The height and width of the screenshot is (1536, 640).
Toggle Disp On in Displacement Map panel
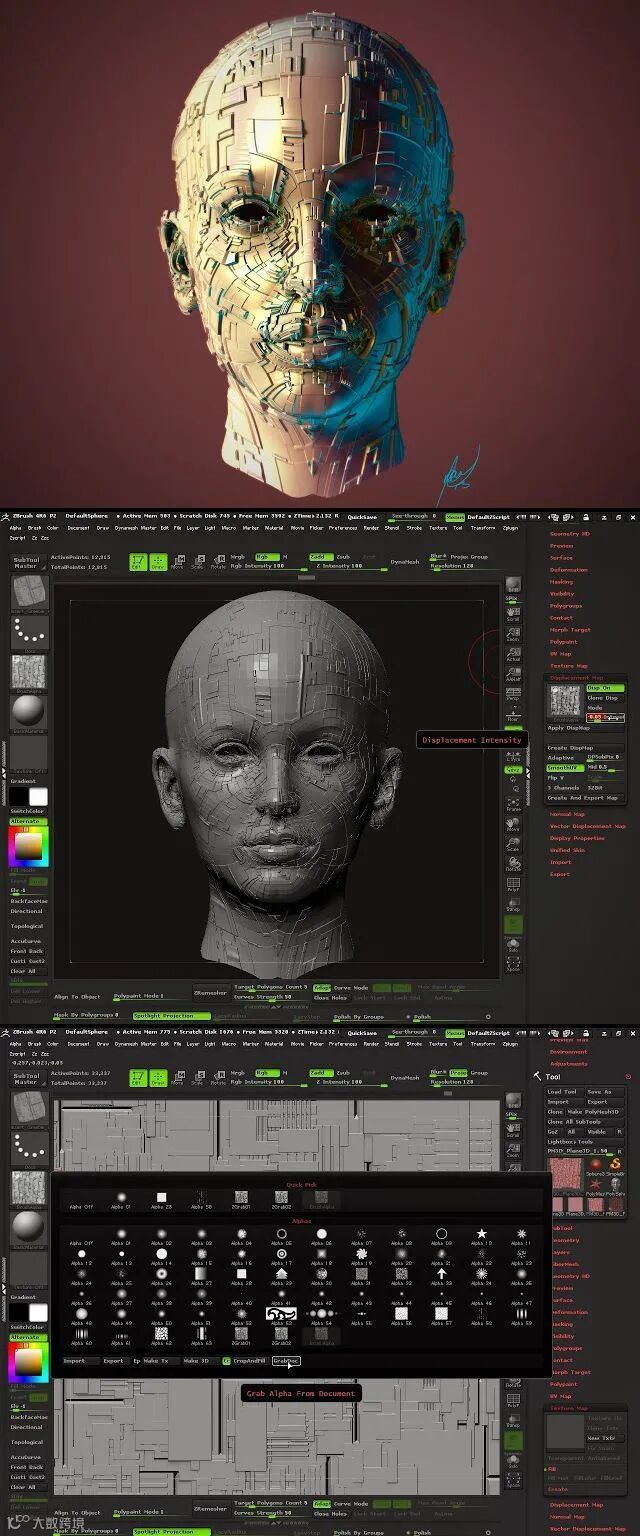[605, 688]
